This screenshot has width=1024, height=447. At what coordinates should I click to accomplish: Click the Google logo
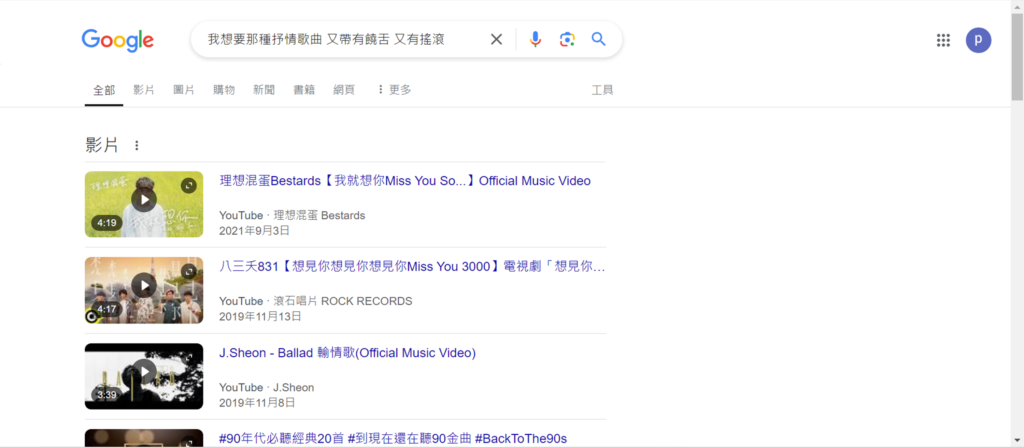point(117,40)
